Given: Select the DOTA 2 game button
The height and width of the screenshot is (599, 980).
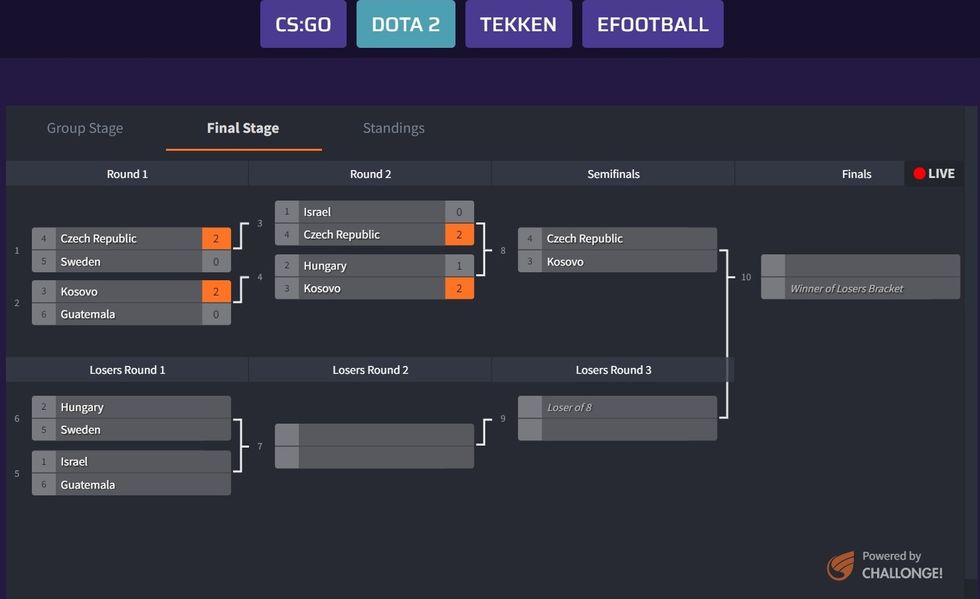Looking at the screenshot, I should coord(405,24).
